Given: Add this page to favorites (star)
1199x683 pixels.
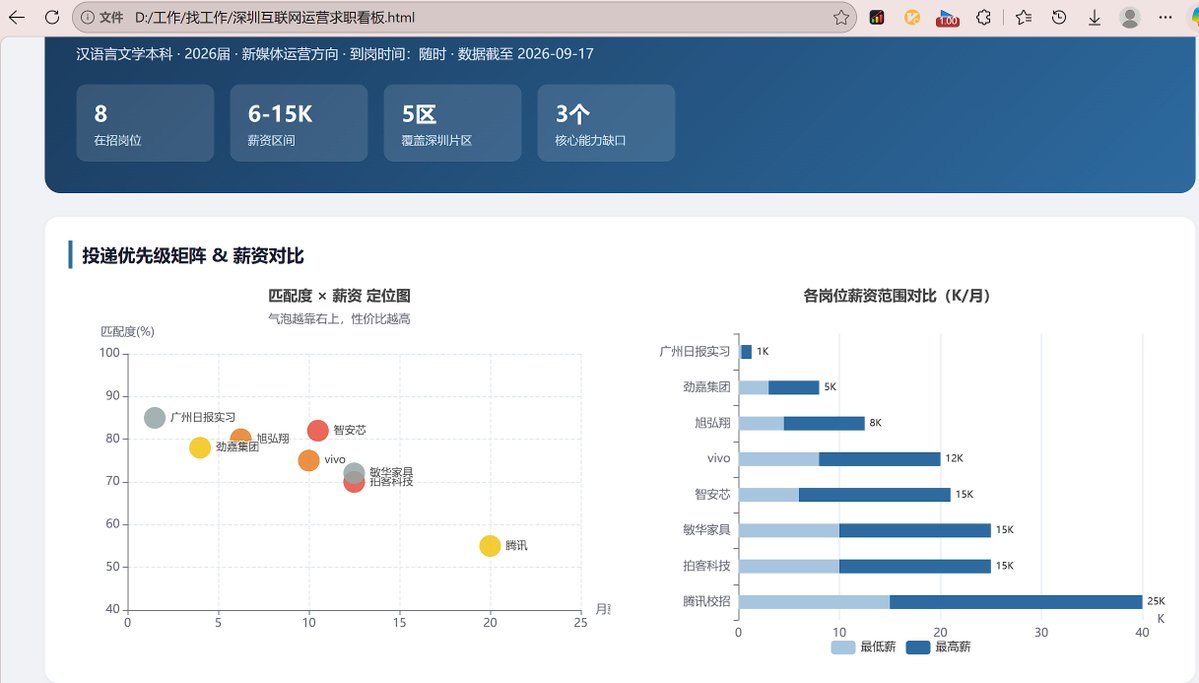Looking at the screenshot, I should pos(841,17).
